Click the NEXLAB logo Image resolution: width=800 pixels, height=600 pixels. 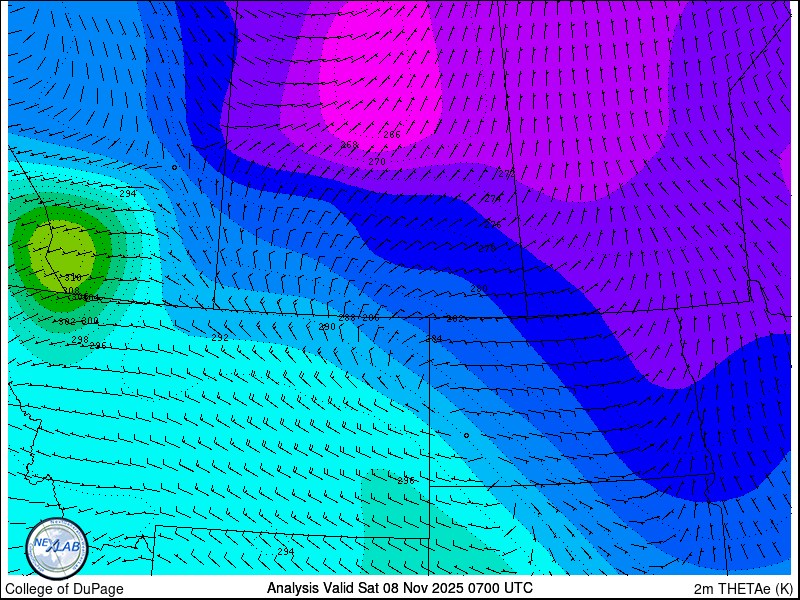coord(57,548)
